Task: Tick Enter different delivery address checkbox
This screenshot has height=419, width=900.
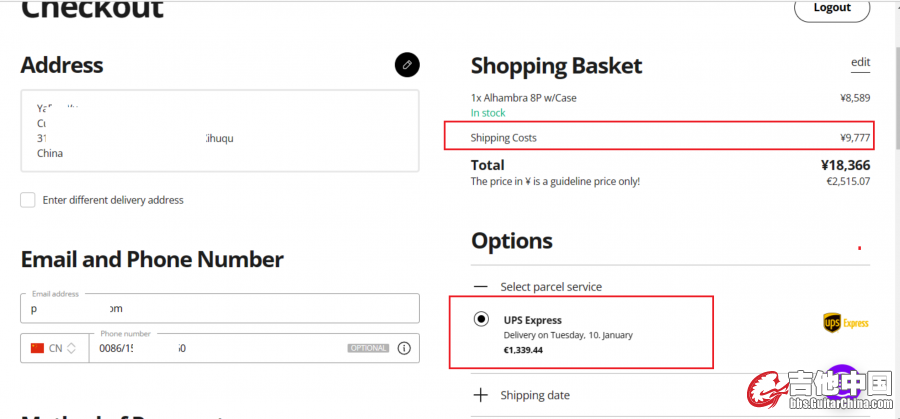Action: pyautogui.click(x=28, y=200)
